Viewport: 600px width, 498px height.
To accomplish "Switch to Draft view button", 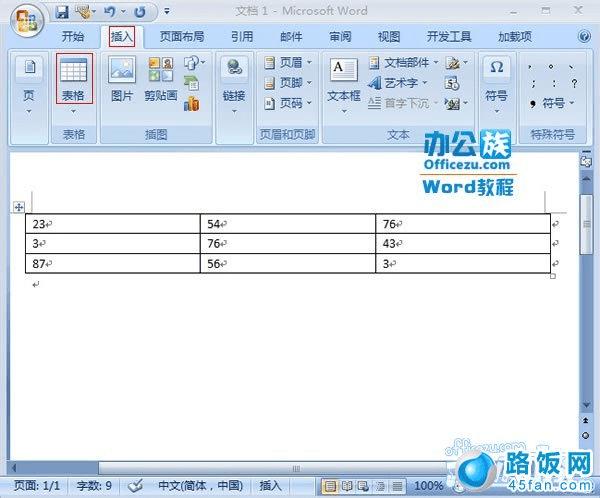I will point(397,486).
